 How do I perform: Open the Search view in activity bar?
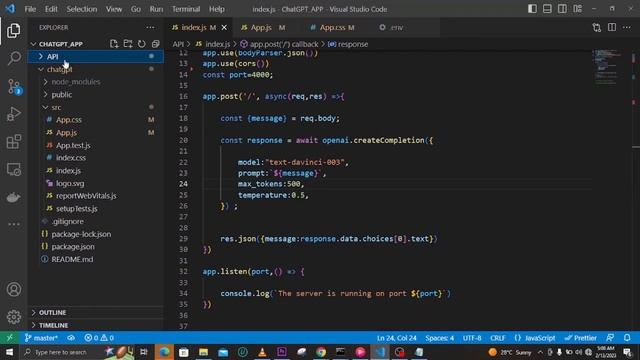(14, 58)
